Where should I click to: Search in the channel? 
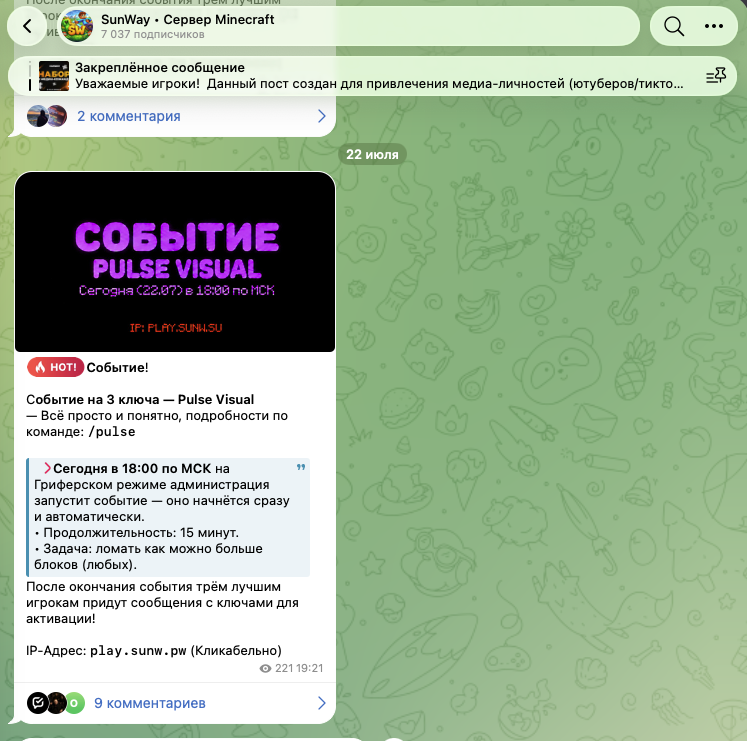[674, 26]
